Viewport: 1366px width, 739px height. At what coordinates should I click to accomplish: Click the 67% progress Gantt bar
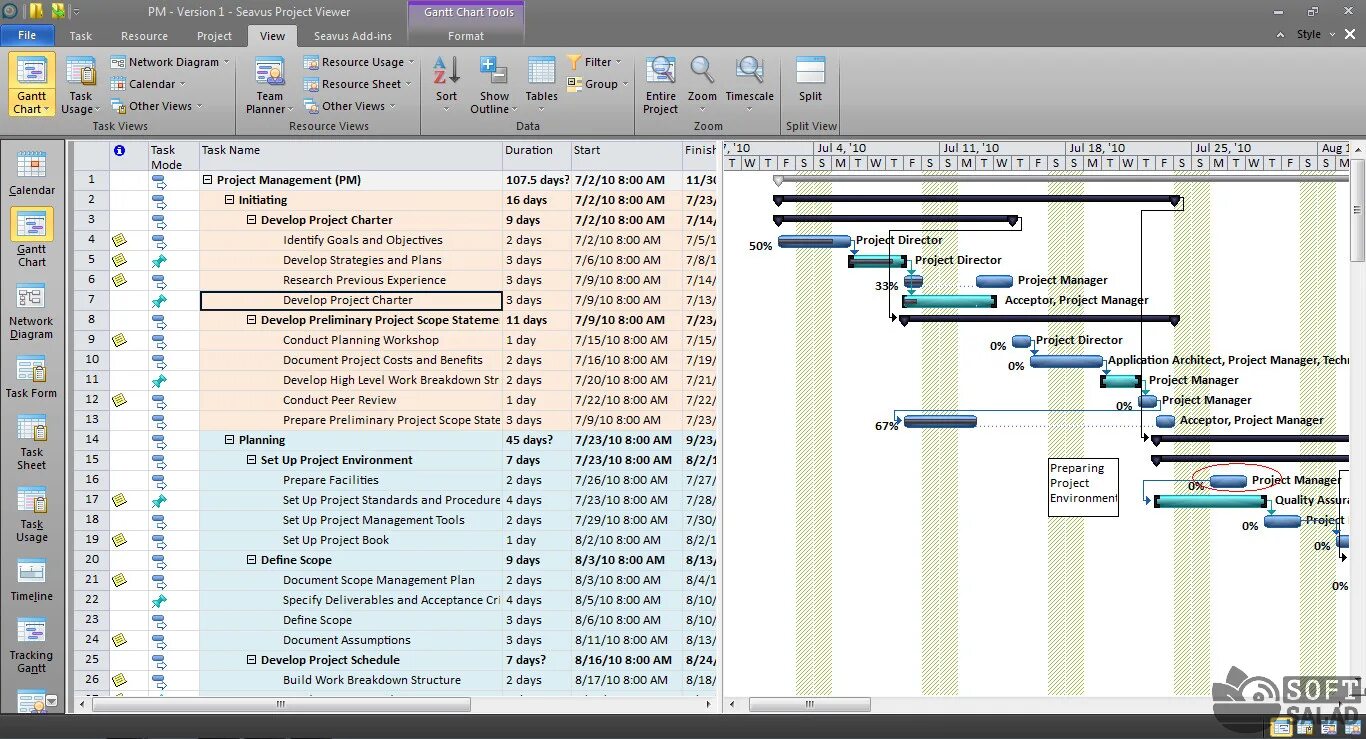coord(940,421)
